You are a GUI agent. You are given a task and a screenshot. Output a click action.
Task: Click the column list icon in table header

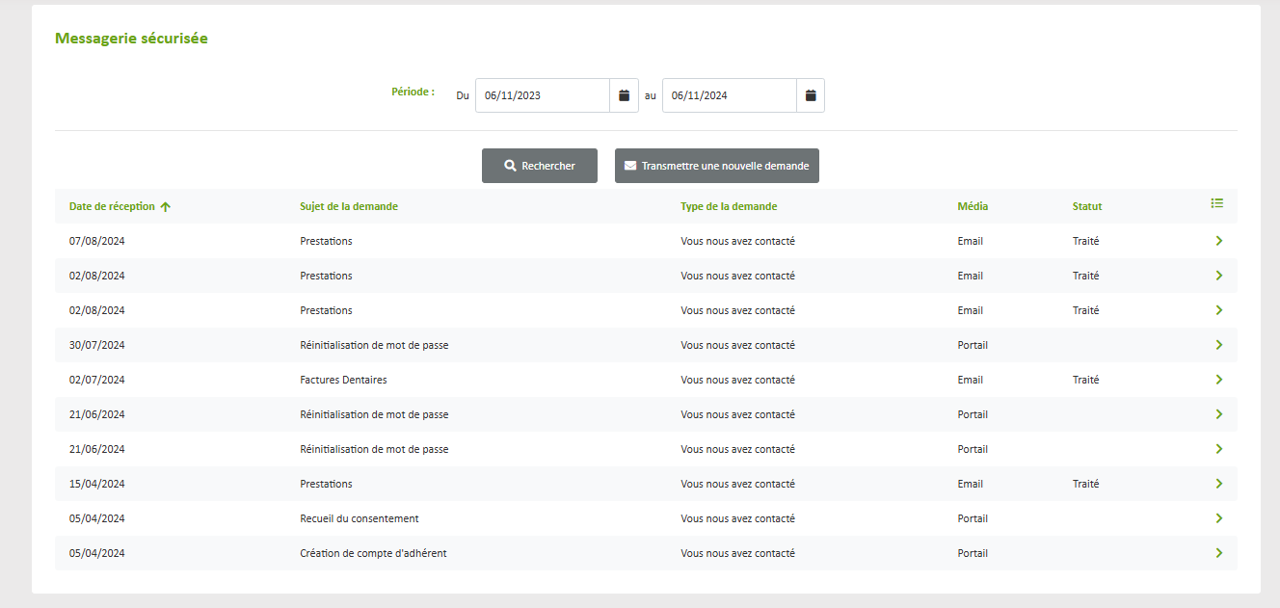1217,203
